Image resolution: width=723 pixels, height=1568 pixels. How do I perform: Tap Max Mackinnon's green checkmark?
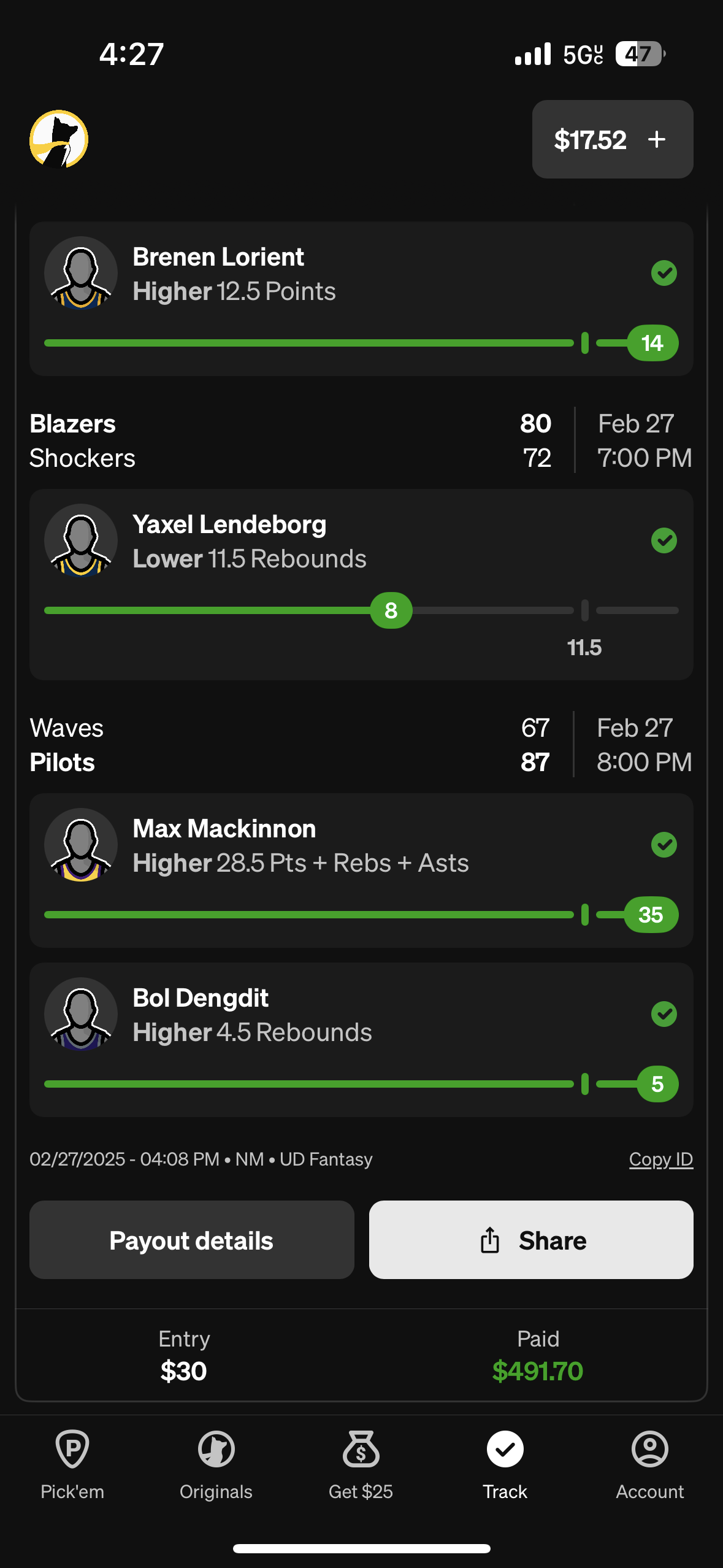(664, 845)
